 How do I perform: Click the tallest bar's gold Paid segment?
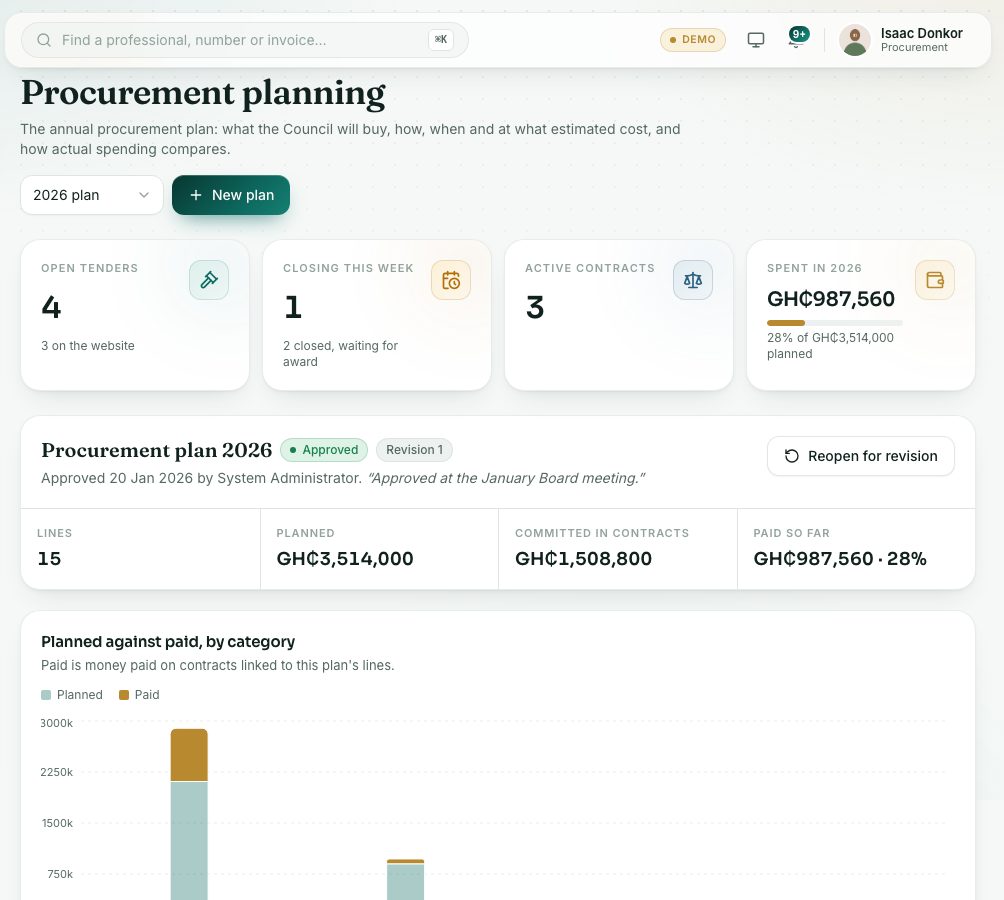tap(189, 755)
